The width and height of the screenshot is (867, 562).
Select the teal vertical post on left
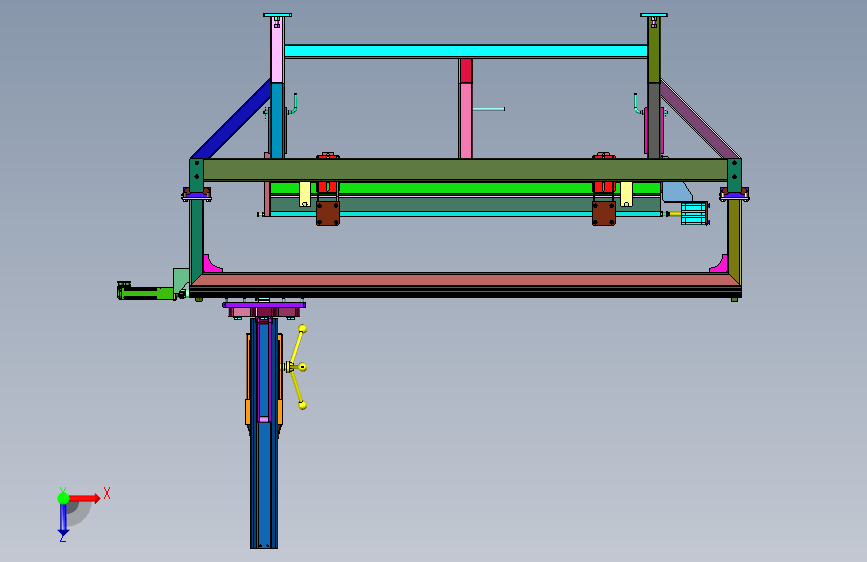[277, 121]
